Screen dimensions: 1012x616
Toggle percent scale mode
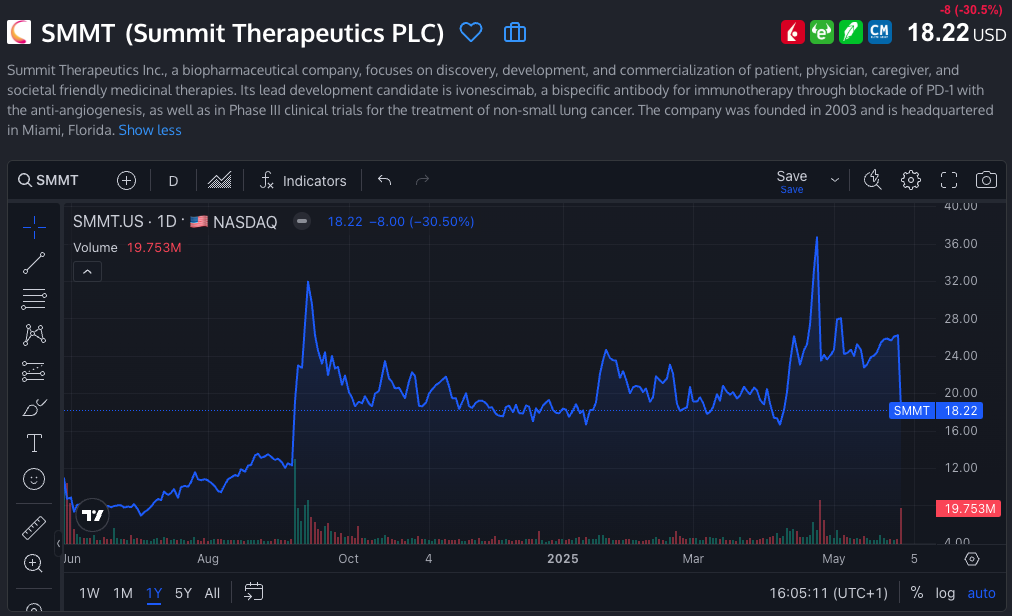916,593
